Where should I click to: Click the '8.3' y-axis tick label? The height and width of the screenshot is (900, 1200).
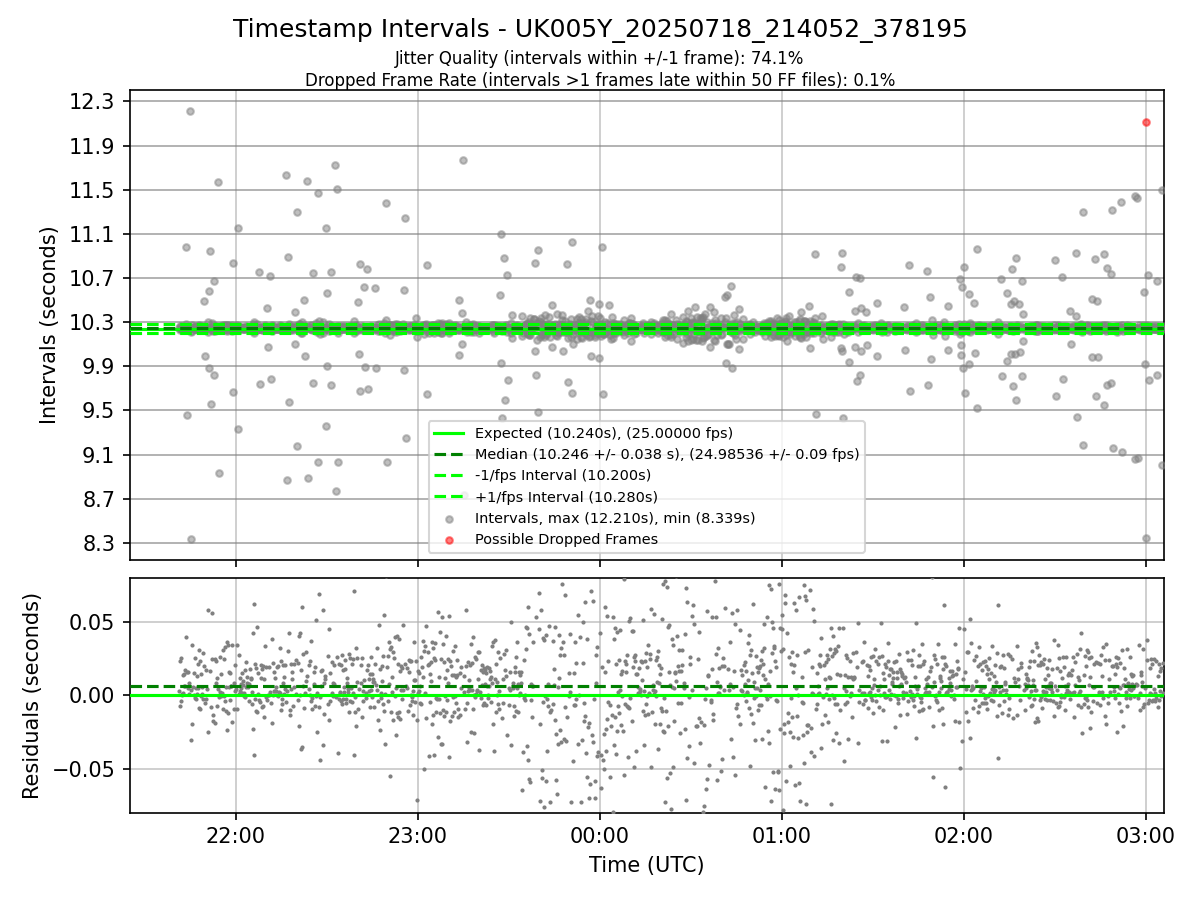pyautogui.click(x=99, y=543)
